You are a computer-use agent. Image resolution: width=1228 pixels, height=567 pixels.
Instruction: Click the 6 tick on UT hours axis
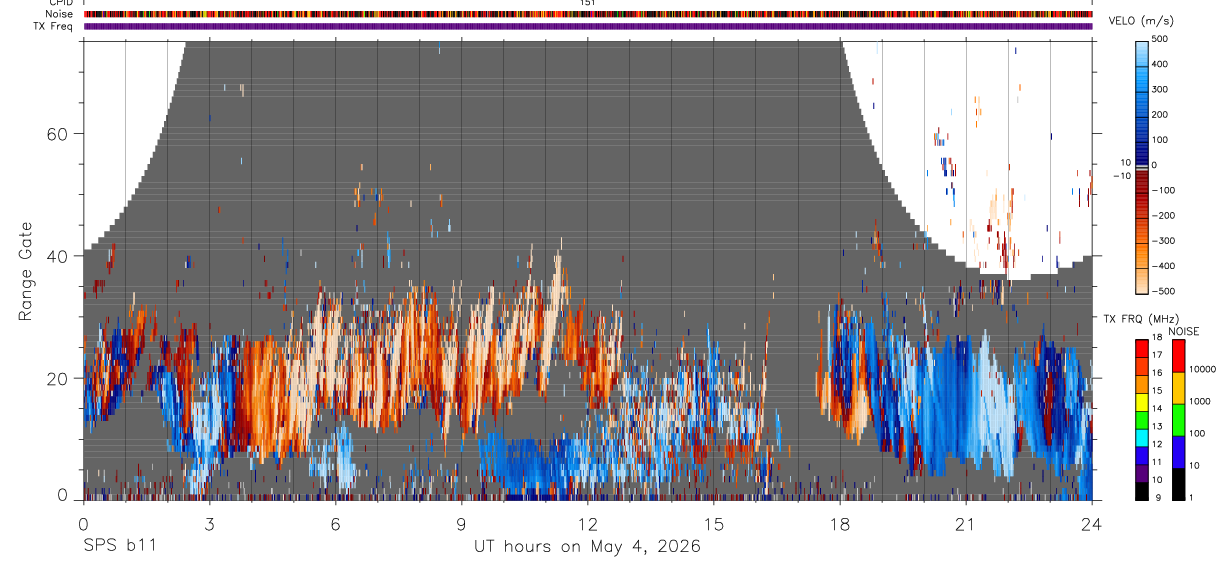(x=335, y=523)
